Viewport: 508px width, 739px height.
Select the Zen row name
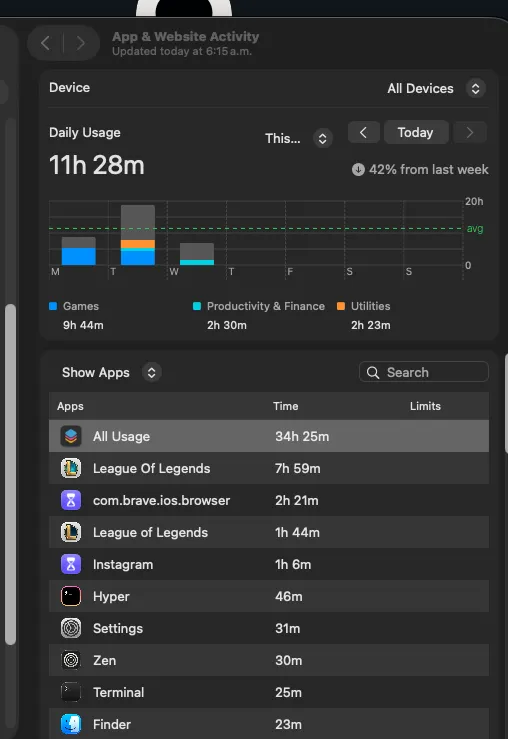pyautogui.click(x=105, y=660)
